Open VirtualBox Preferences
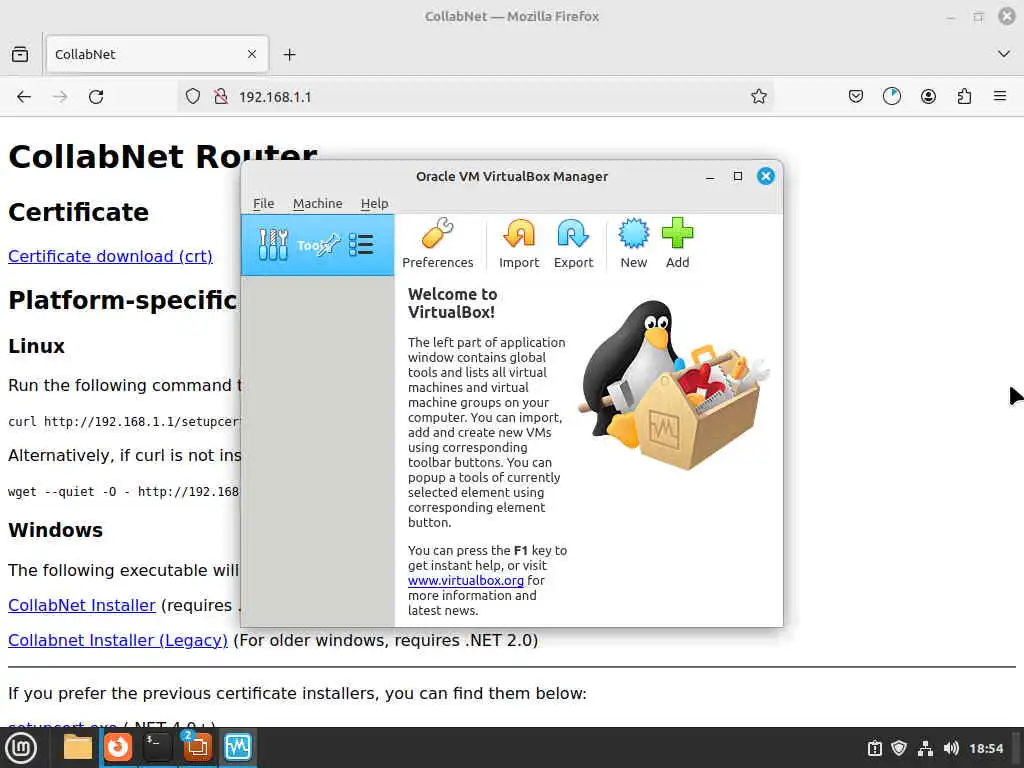The image size is (1024, 768). (437, 243)
